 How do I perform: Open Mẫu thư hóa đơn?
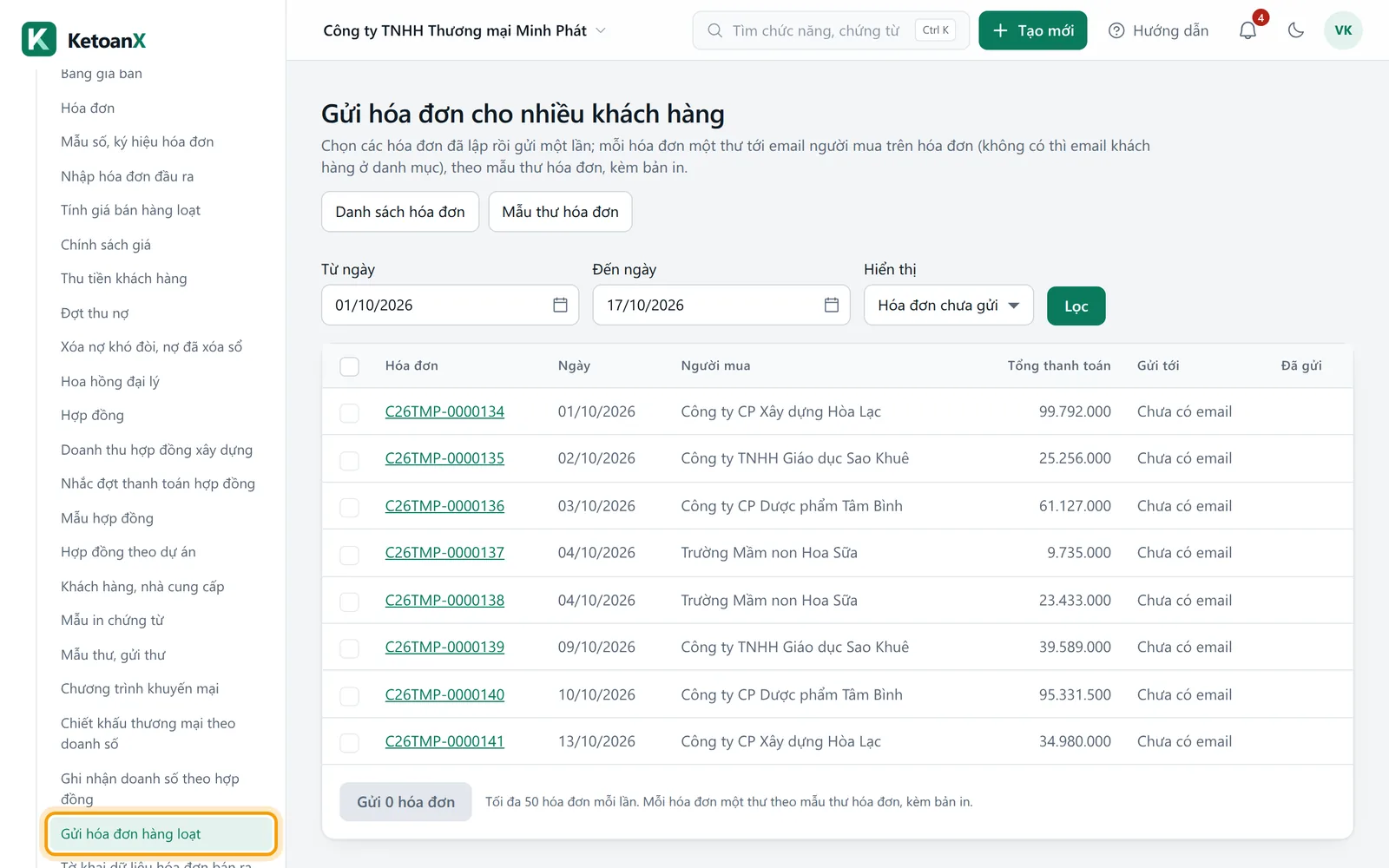[560, 212]
